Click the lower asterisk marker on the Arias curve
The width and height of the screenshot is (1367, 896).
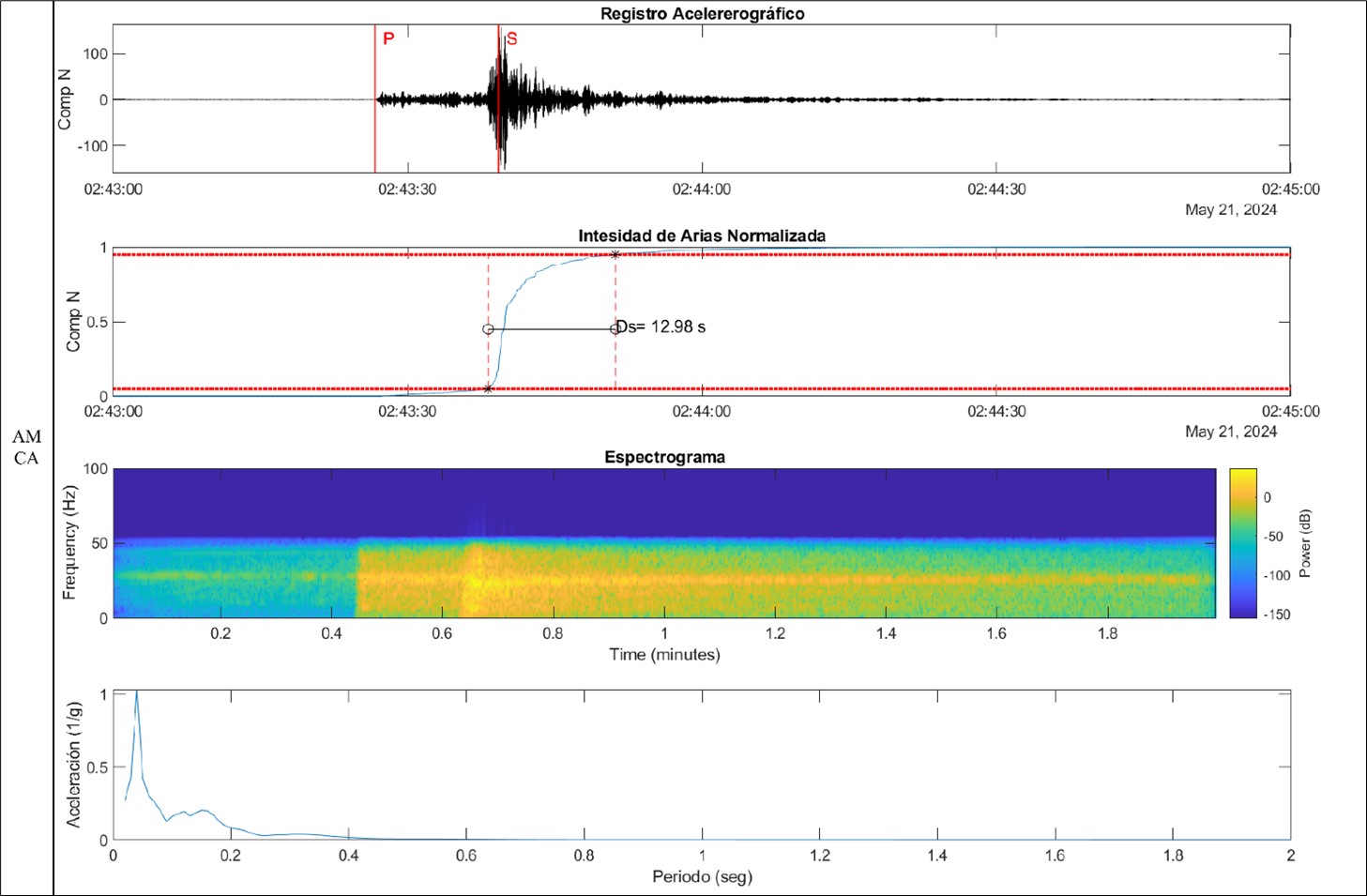click(x=488, y=388)
